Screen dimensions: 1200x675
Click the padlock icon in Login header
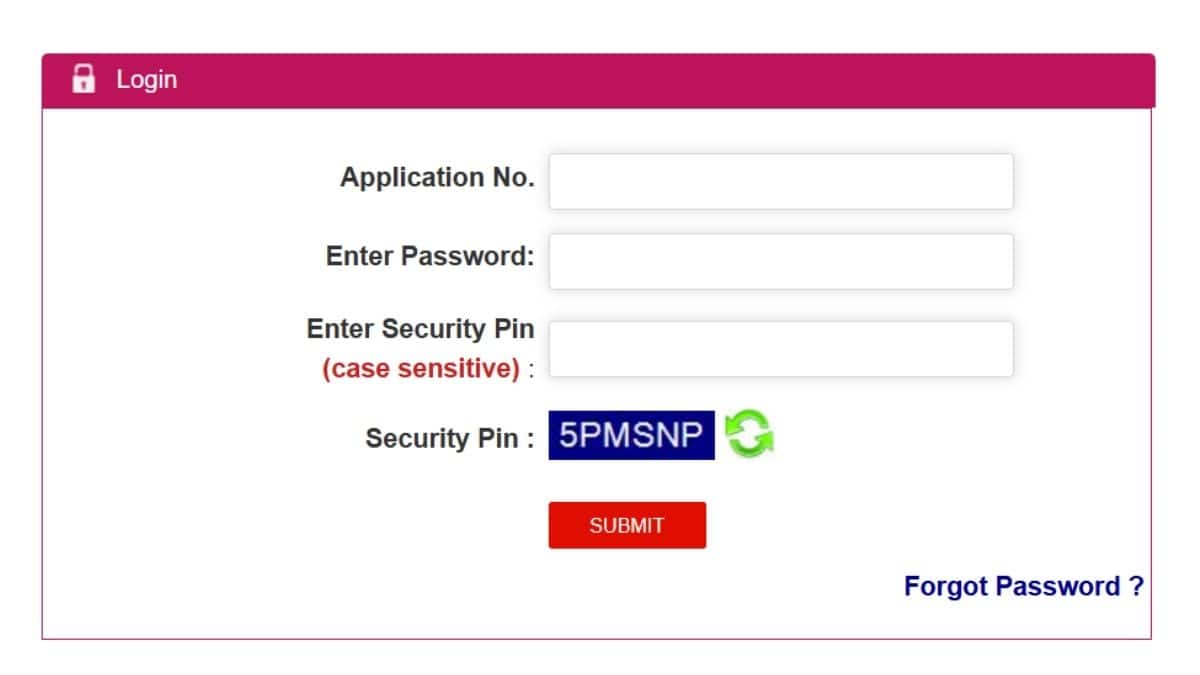click(x=84, y=79)
